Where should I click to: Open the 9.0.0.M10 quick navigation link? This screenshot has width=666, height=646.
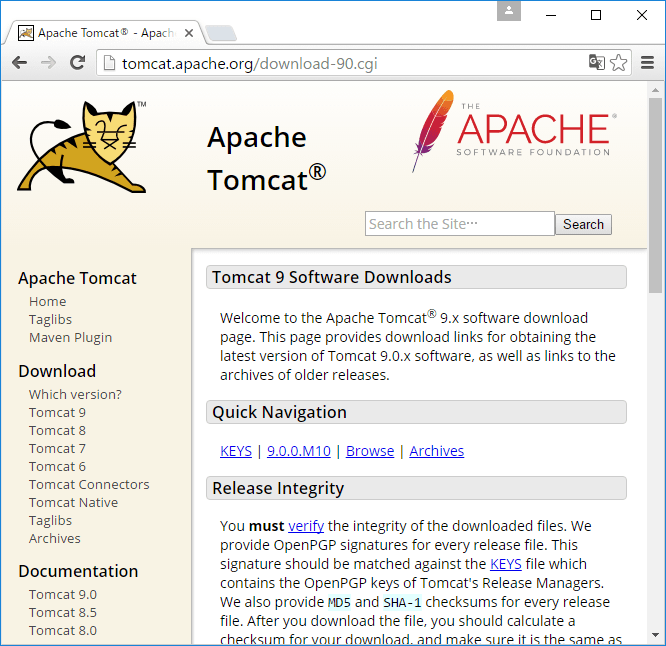298,451
